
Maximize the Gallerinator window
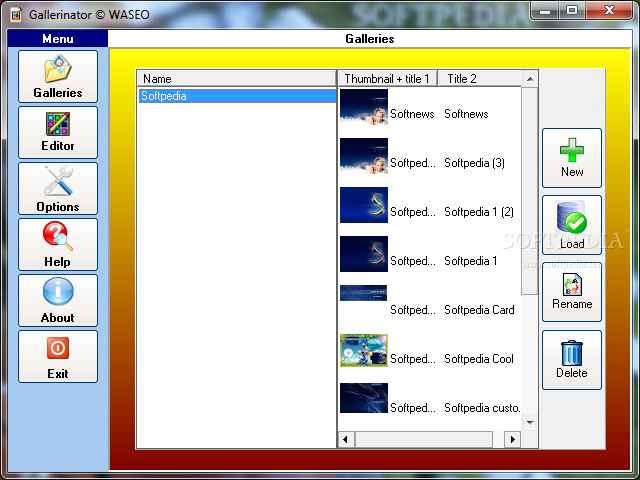tap(572, 10)
